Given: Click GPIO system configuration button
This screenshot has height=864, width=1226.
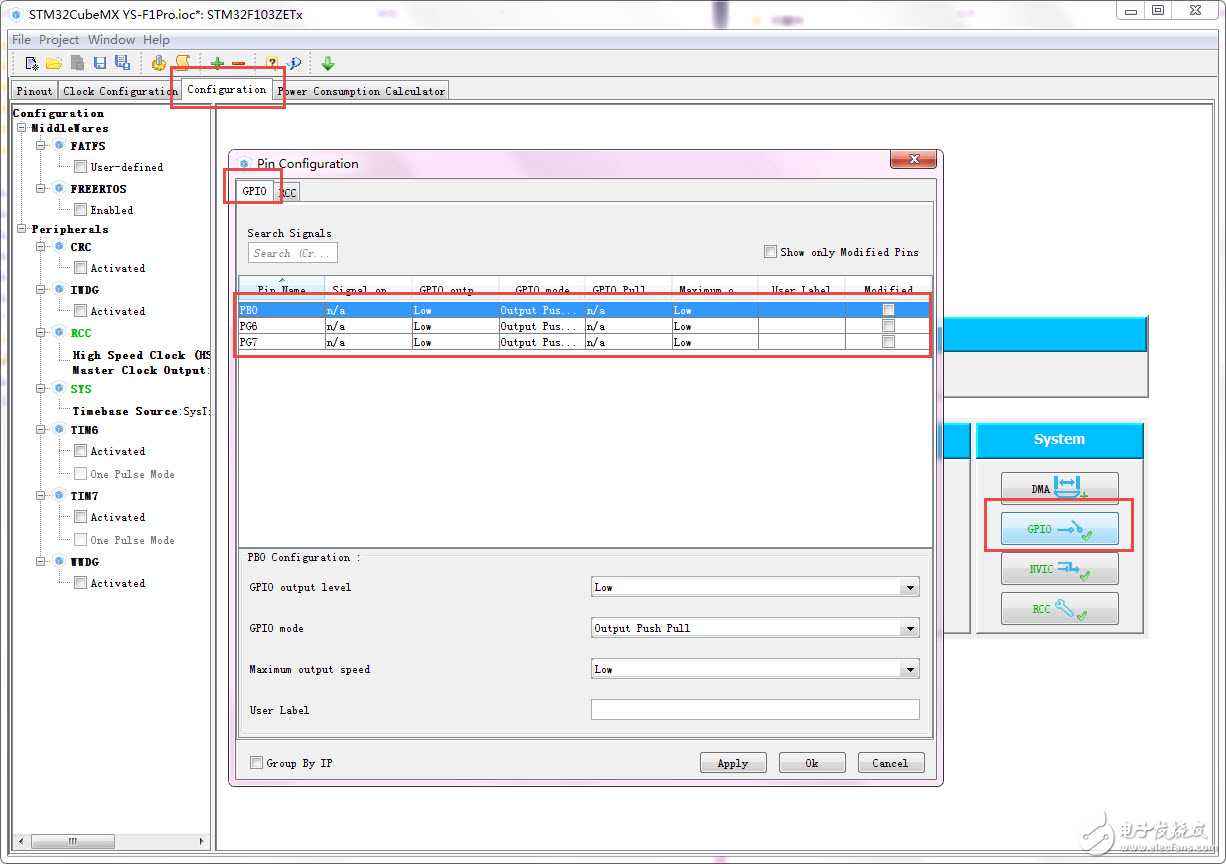Looking at the screenshot, I should [x=1059, y=529].
